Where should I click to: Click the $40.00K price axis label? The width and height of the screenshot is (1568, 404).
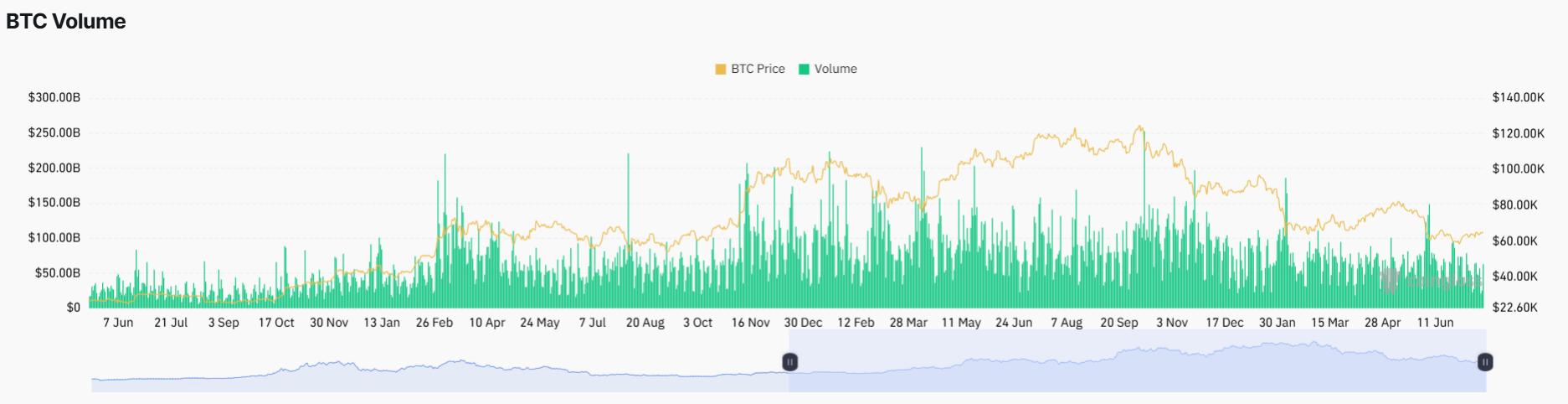coord(1515,276)
